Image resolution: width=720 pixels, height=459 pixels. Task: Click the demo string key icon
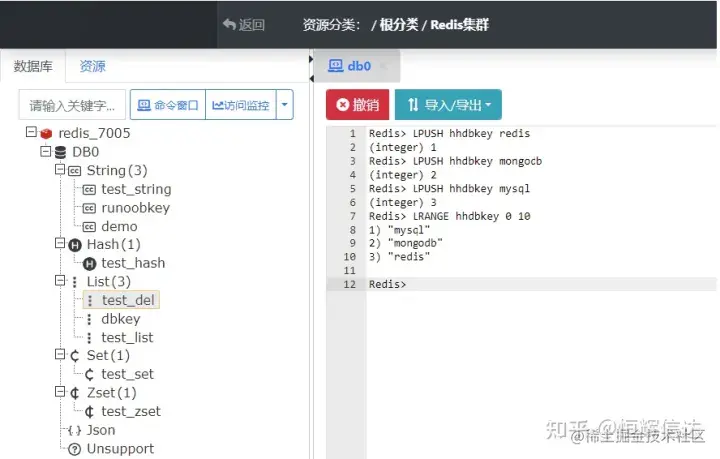pyautogui.click(x=89, y=227)
